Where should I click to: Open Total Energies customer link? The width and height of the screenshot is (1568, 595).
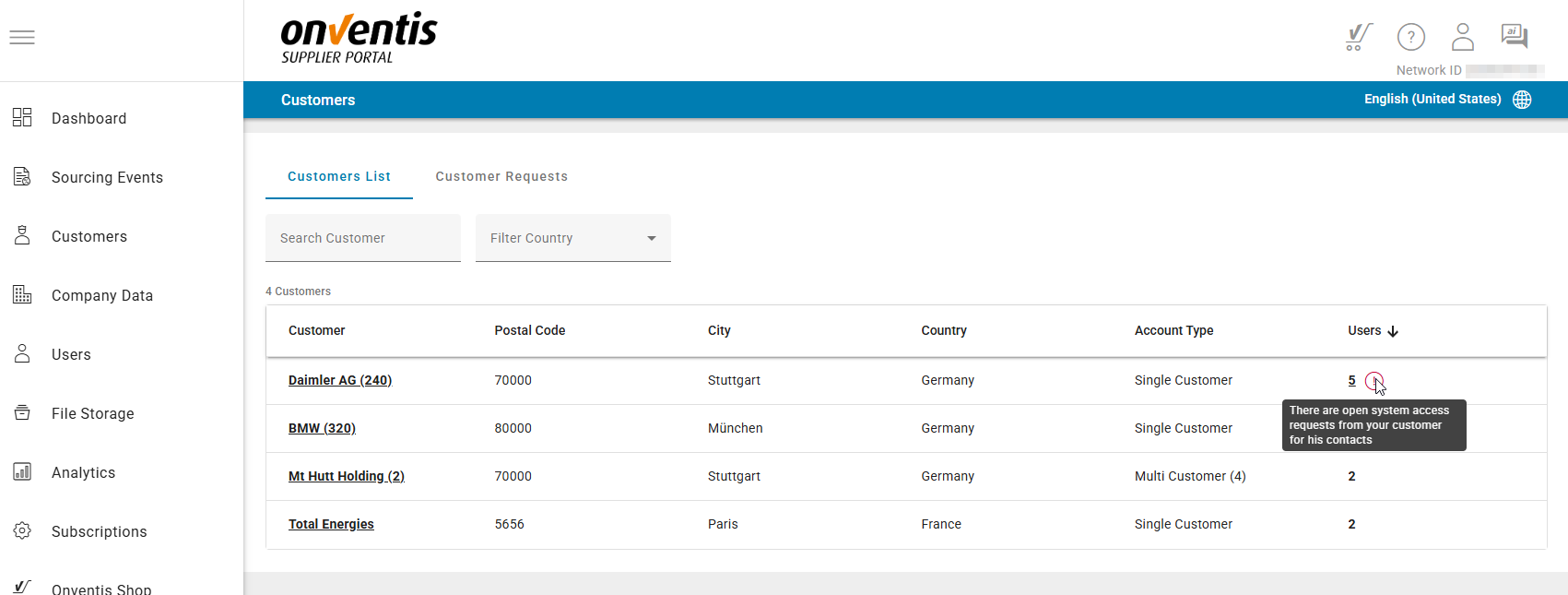click(331, 524)
